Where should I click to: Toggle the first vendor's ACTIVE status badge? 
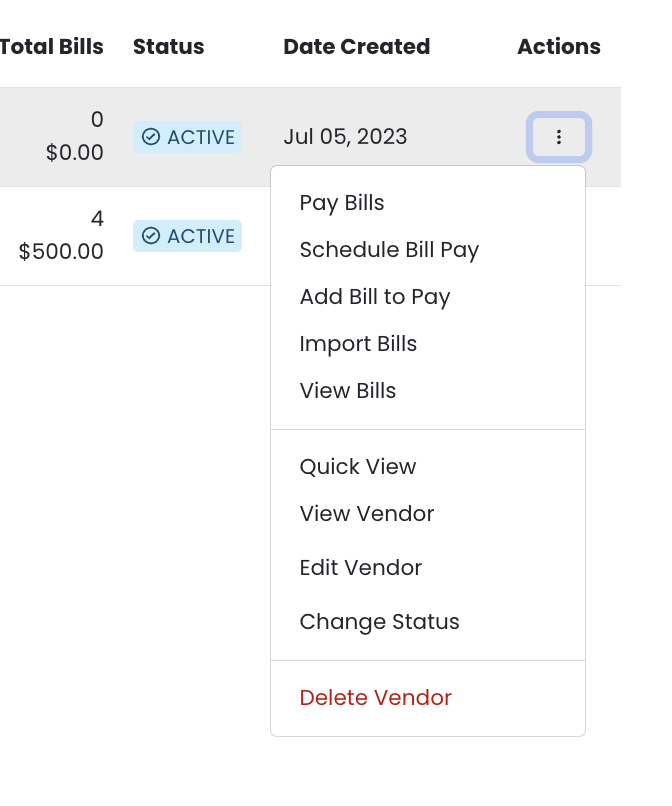(x=187, y=138)
